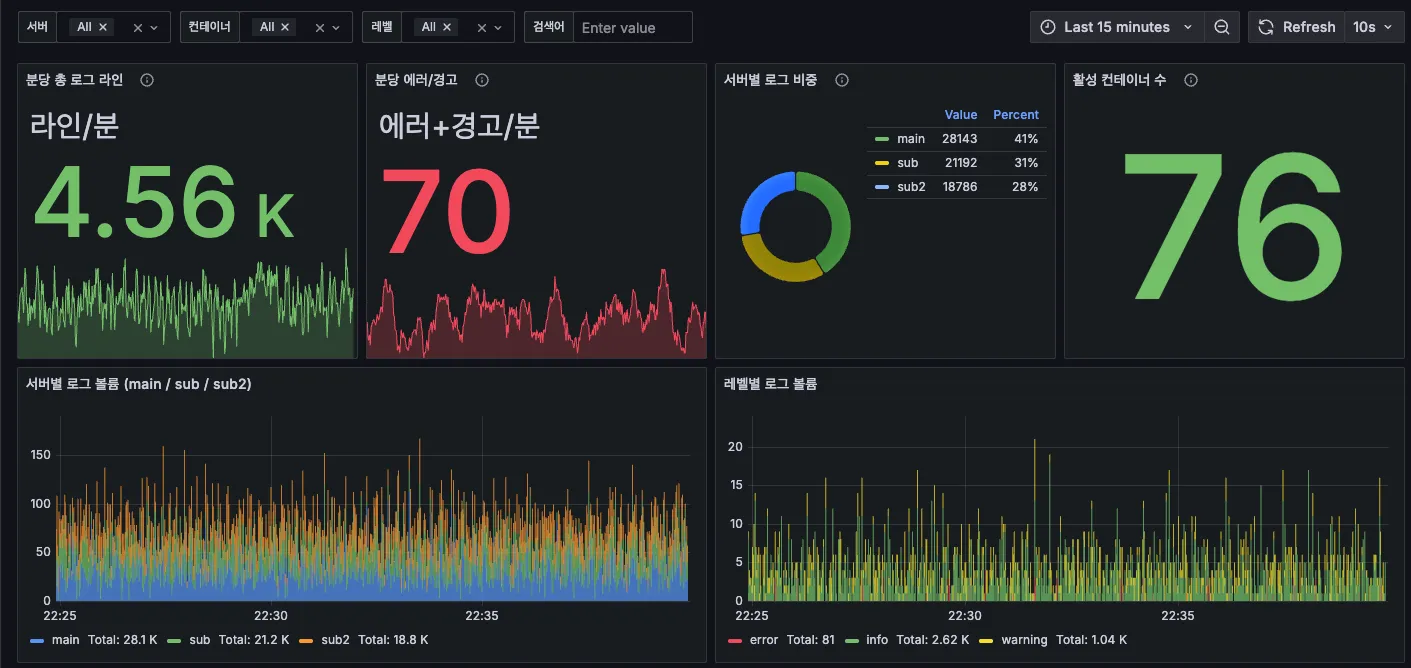1411x668 pixels.
Task: Open 분당 총 로그 라인 panel title menu
Action: (x=75, y=80)
